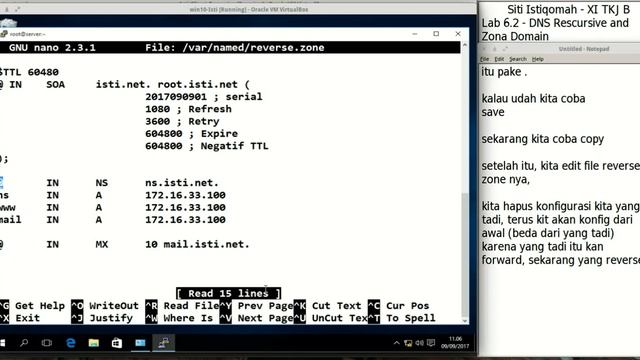The height and width of the screenshot is (360, 640).
Task: Launch Microsoft Edge from the taskbar
Action: tap(71, 343)
